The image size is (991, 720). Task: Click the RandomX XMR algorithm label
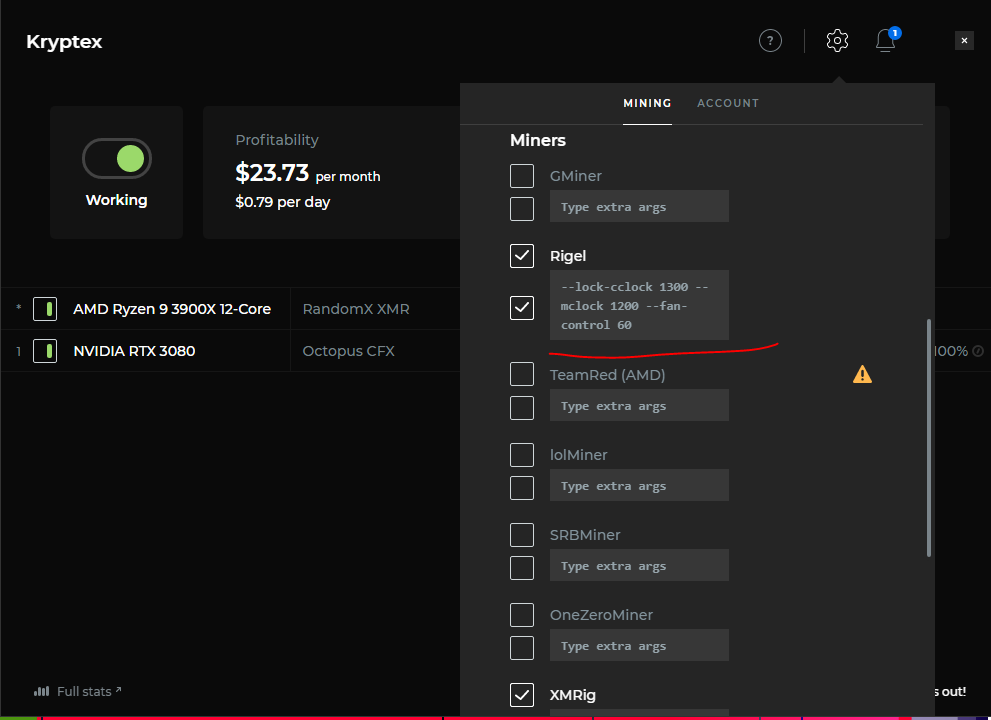356,309
